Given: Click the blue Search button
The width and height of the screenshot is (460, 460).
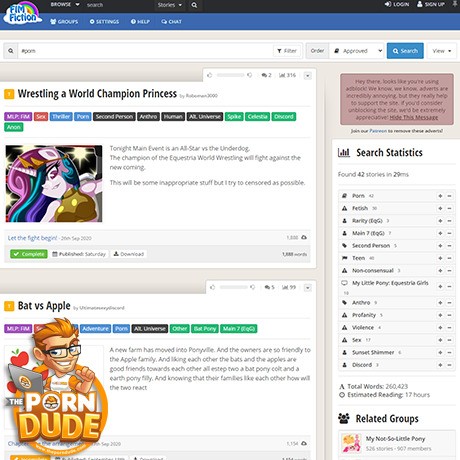Looking at the screenshot, I should click(405, 51).
